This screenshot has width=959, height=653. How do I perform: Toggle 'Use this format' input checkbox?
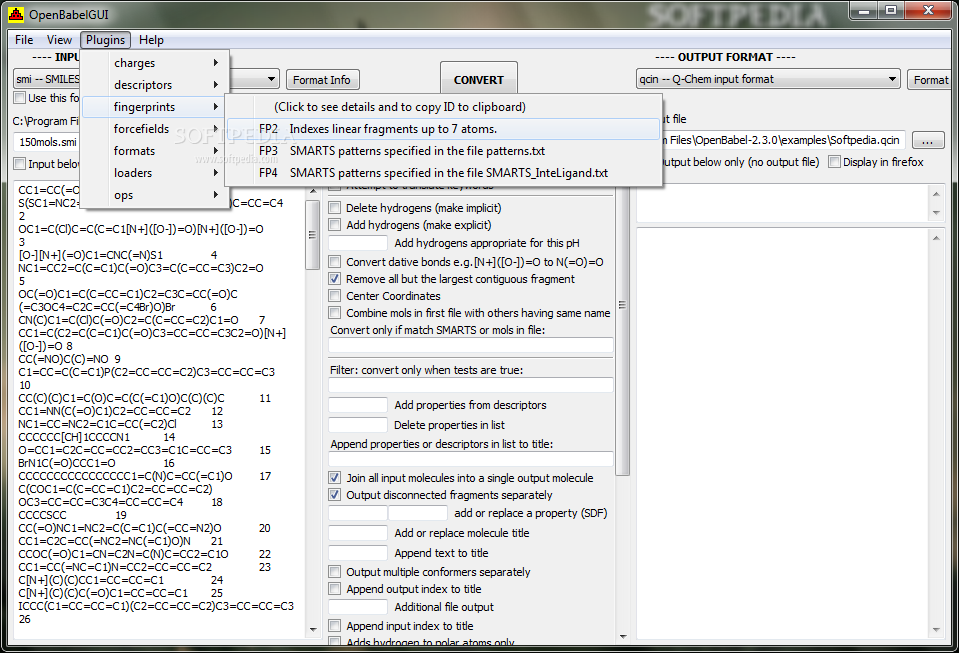pyautogui.click(x=20, y=98)
